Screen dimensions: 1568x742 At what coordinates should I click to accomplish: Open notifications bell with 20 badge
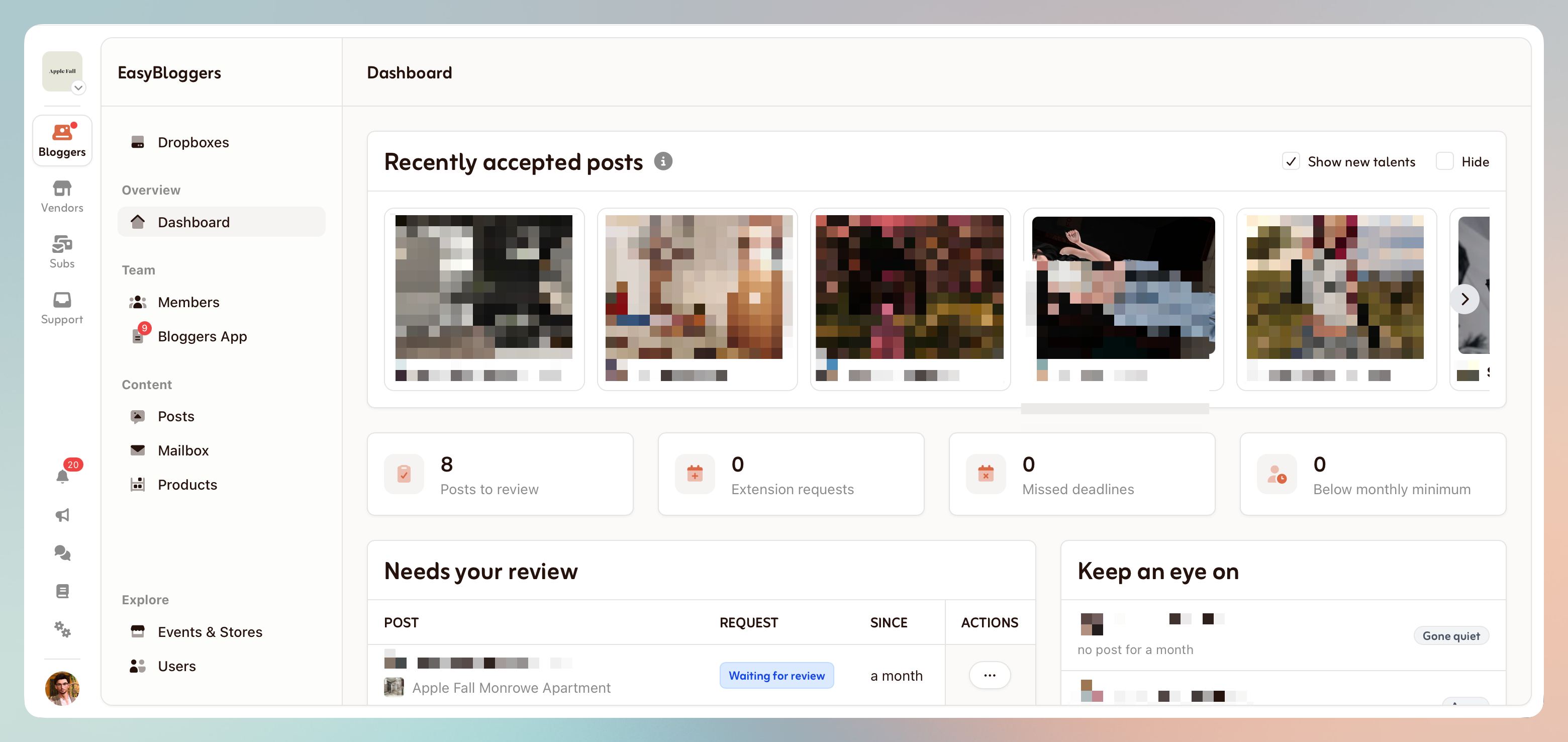point(62,476)
